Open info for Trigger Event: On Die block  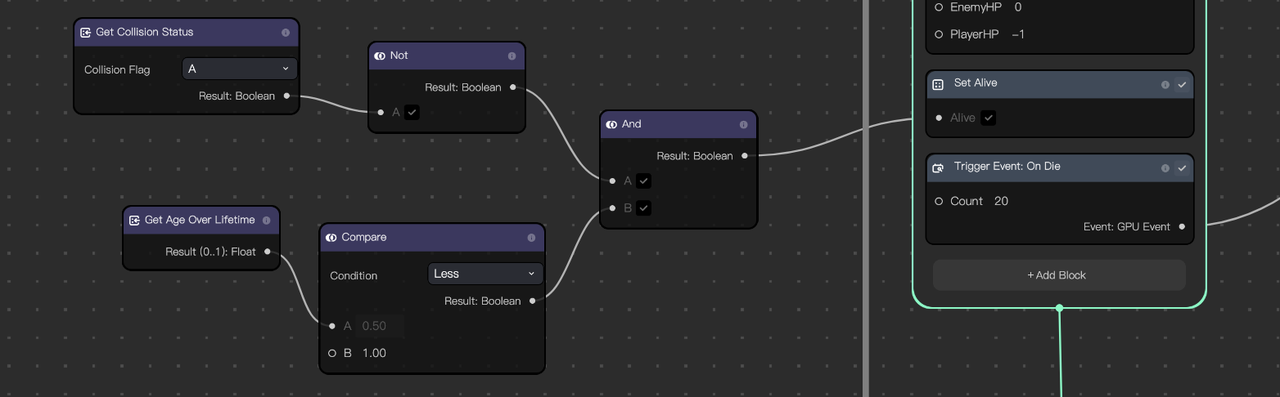point(1165,167)
